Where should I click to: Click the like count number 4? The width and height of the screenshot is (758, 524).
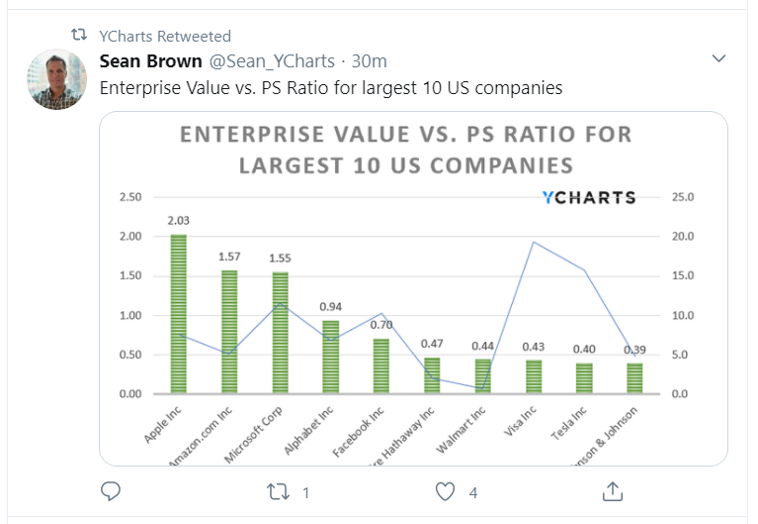pos(472,492)
